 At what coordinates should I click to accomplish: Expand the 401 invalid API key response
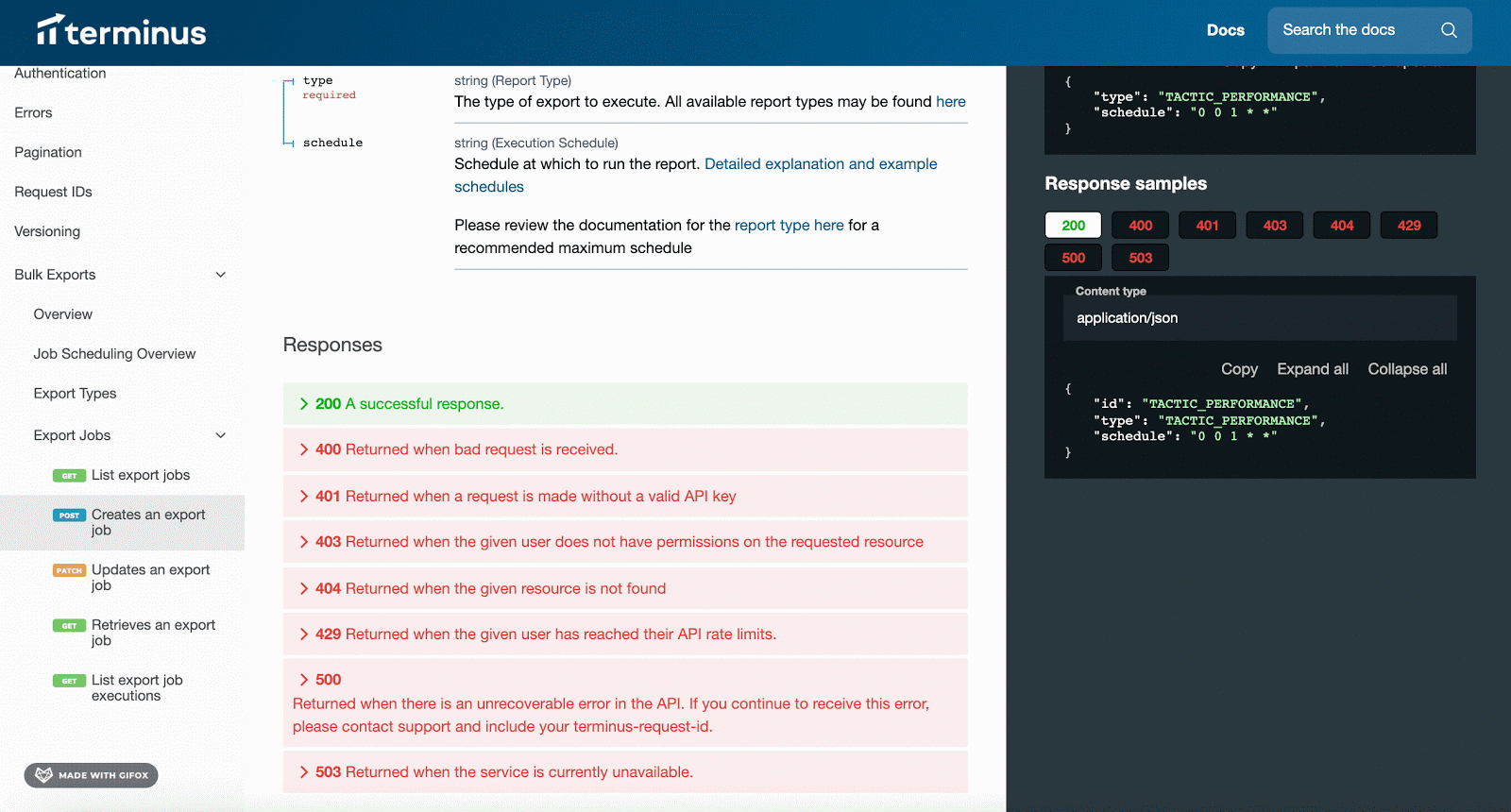tap(625, 496)
